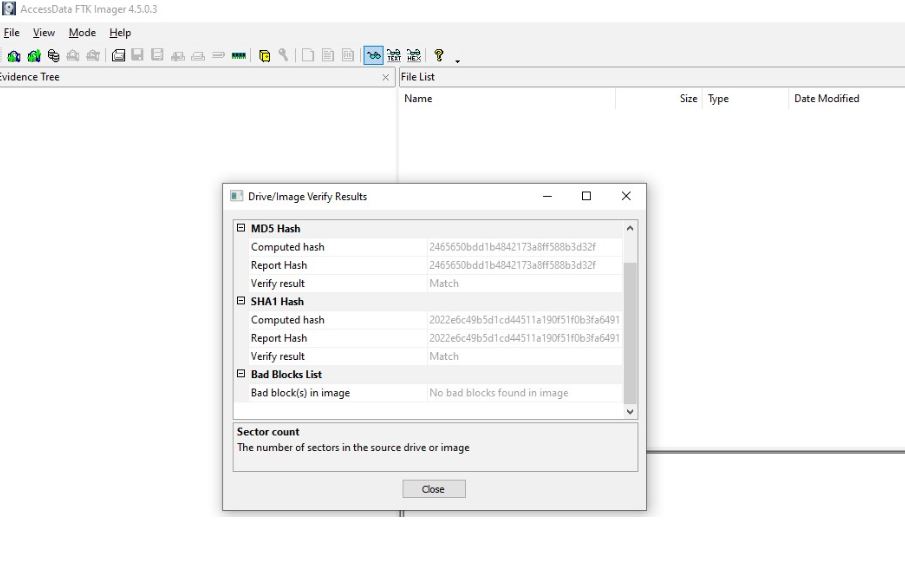
Task: Open toolbar options dropdown arrow
Action: pyautogui.click(x=458, y=61)
